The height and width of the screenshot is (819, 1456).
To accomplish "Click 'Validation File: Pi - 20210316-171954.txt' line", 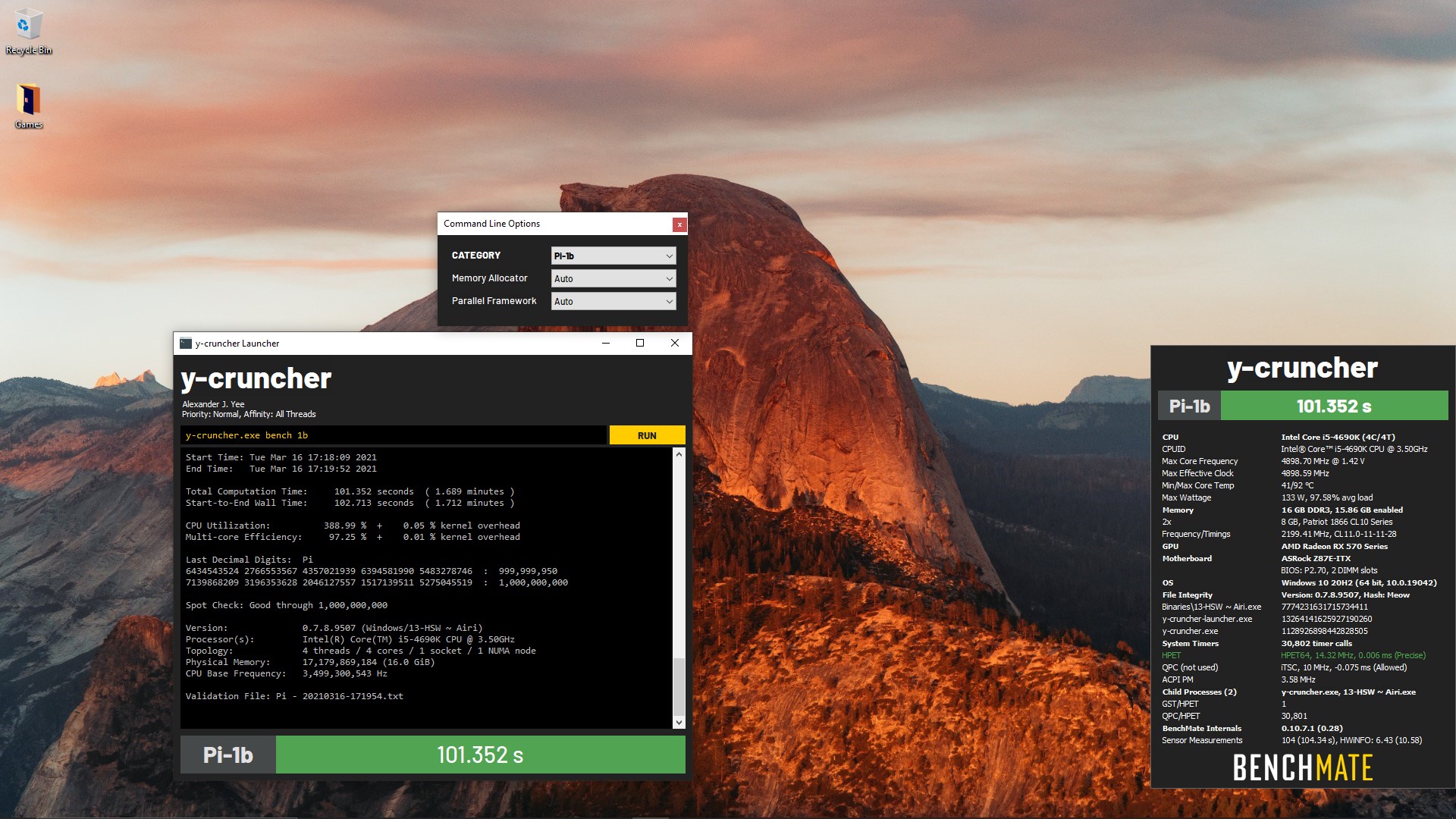I will click(294, 696).
